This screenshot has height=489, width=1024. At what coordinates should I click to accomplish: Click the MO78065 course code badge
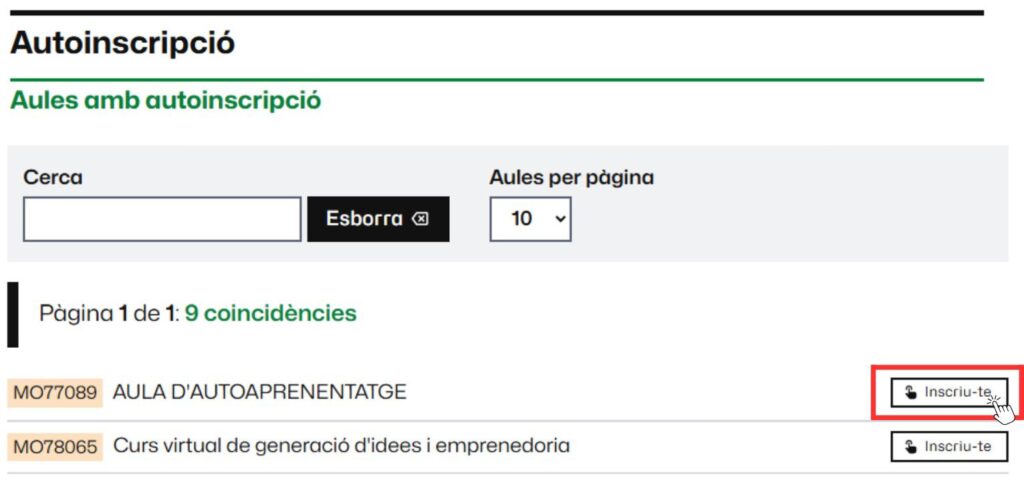point(56,446)
